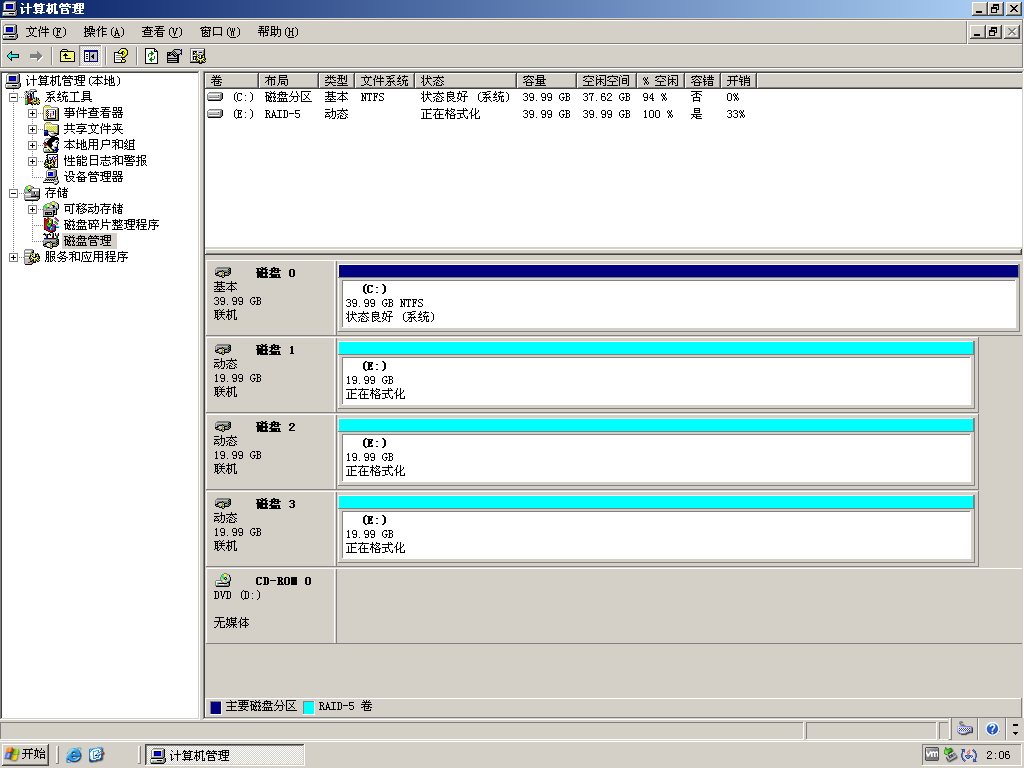Expand the 可移动存储 node

32,209
